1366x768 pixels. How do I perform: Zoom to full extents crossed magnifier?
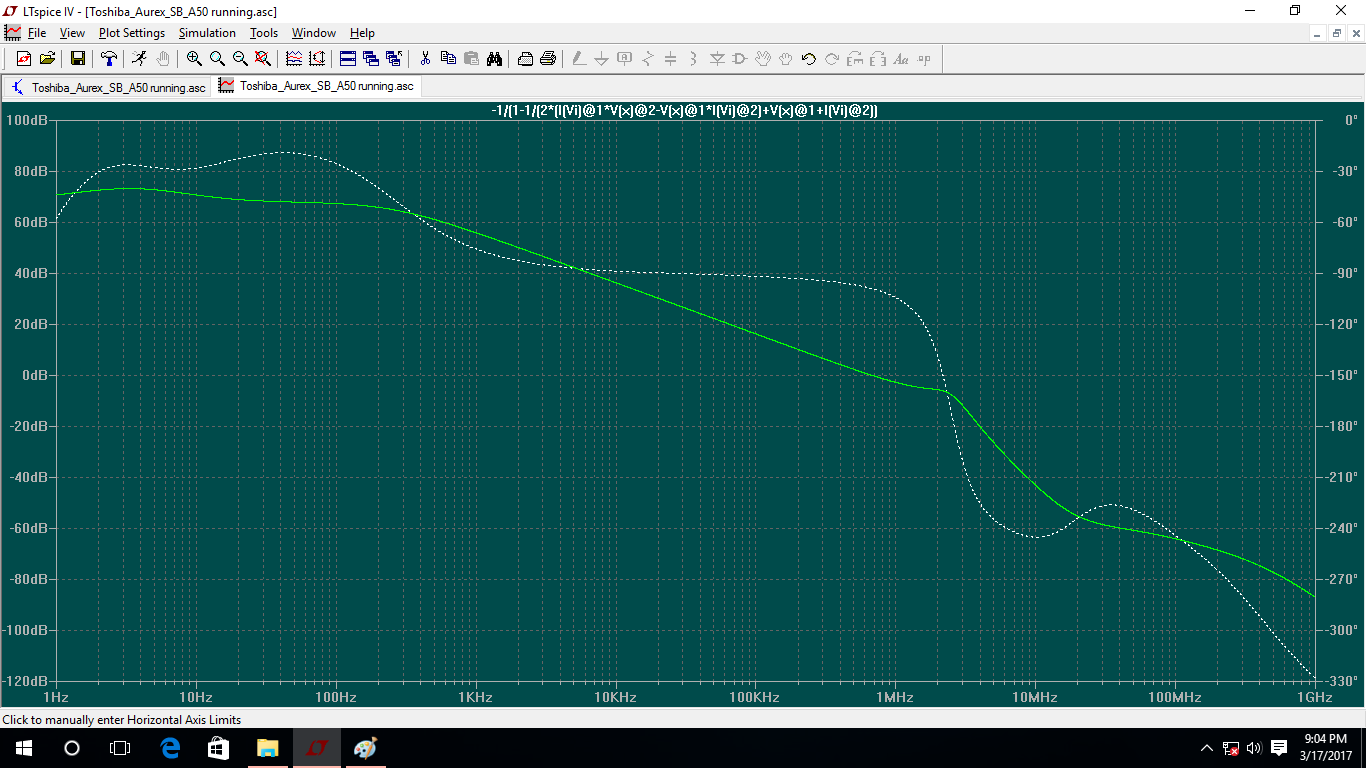pyautogui.click(x=263, y=59)
